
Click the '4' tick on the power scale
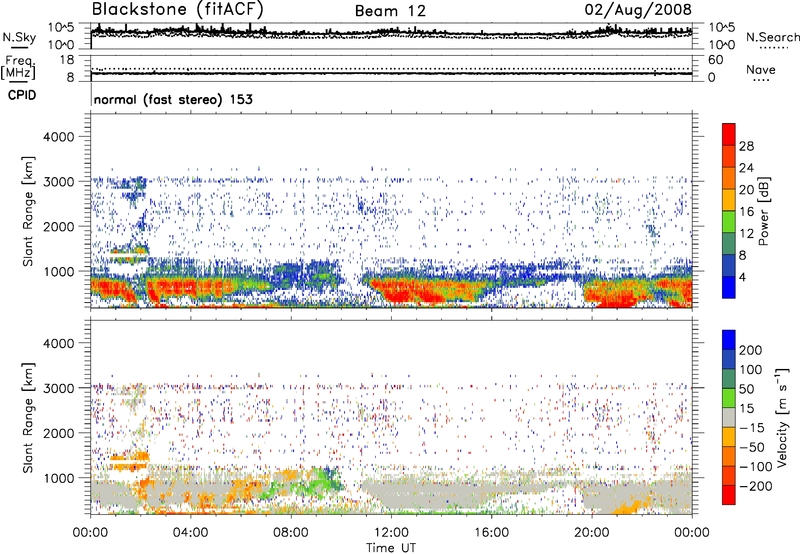pyautogui.click(x=742, y=277)
